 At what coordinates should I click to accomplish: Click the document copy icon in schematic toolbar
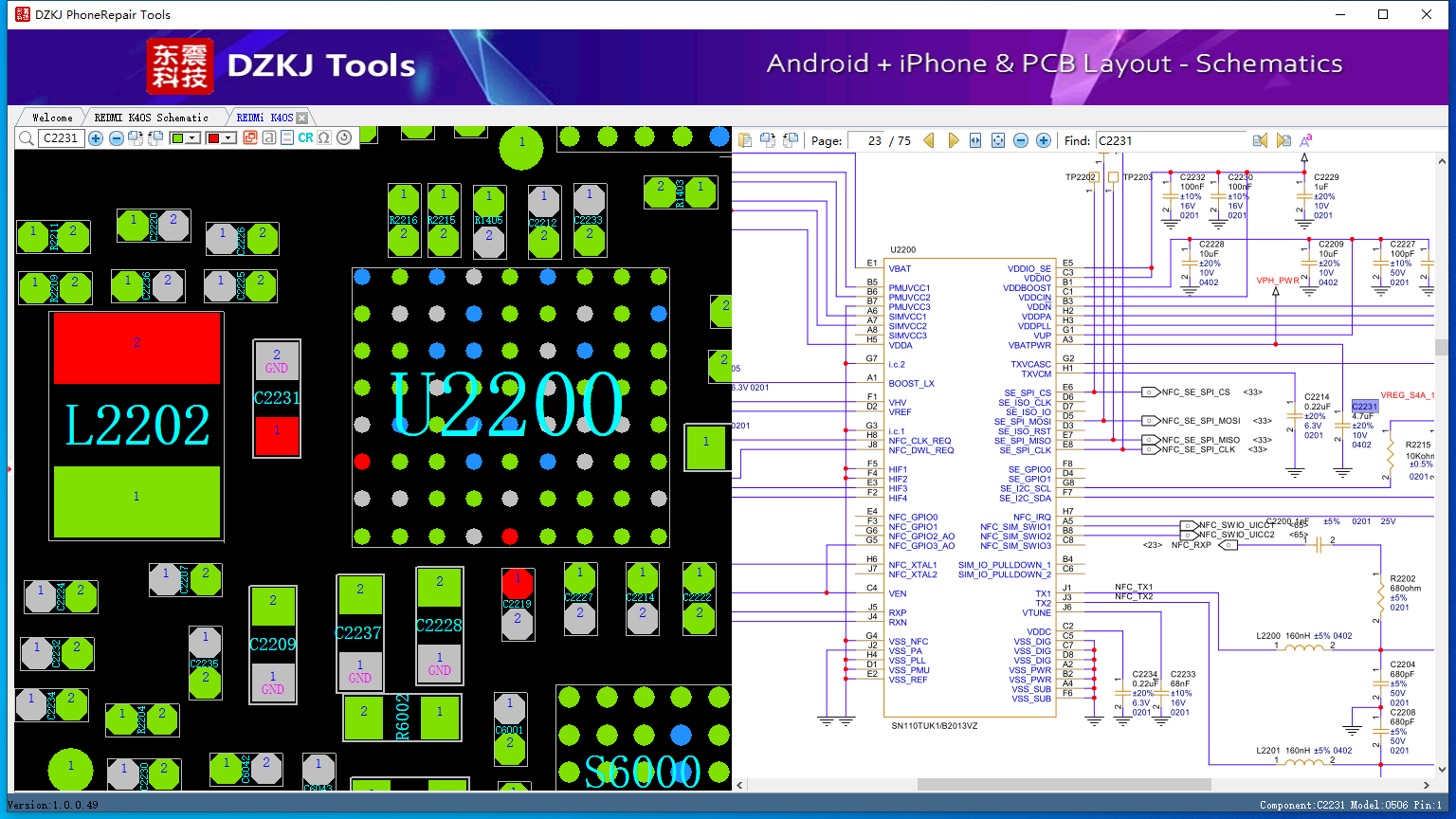click(746, 140)
